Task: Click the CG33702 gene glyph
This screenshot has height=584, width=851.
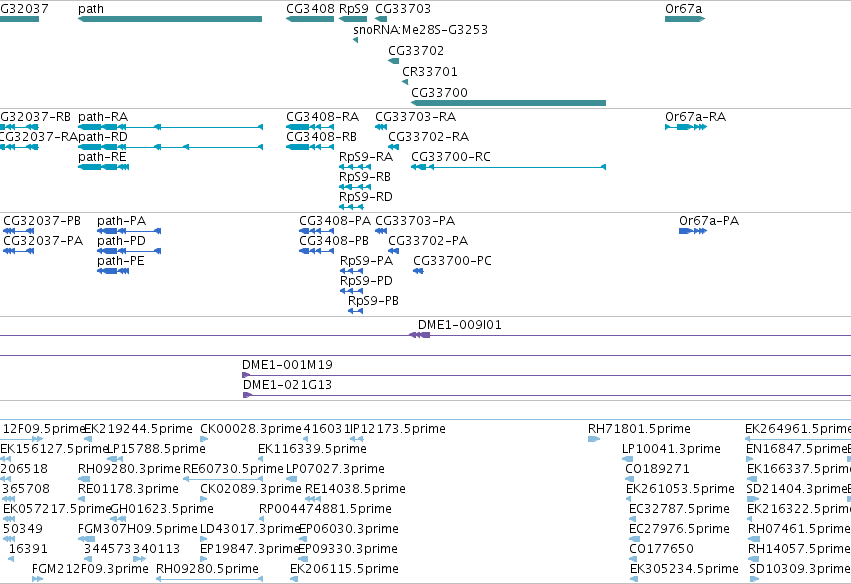Action: point(393,61)
